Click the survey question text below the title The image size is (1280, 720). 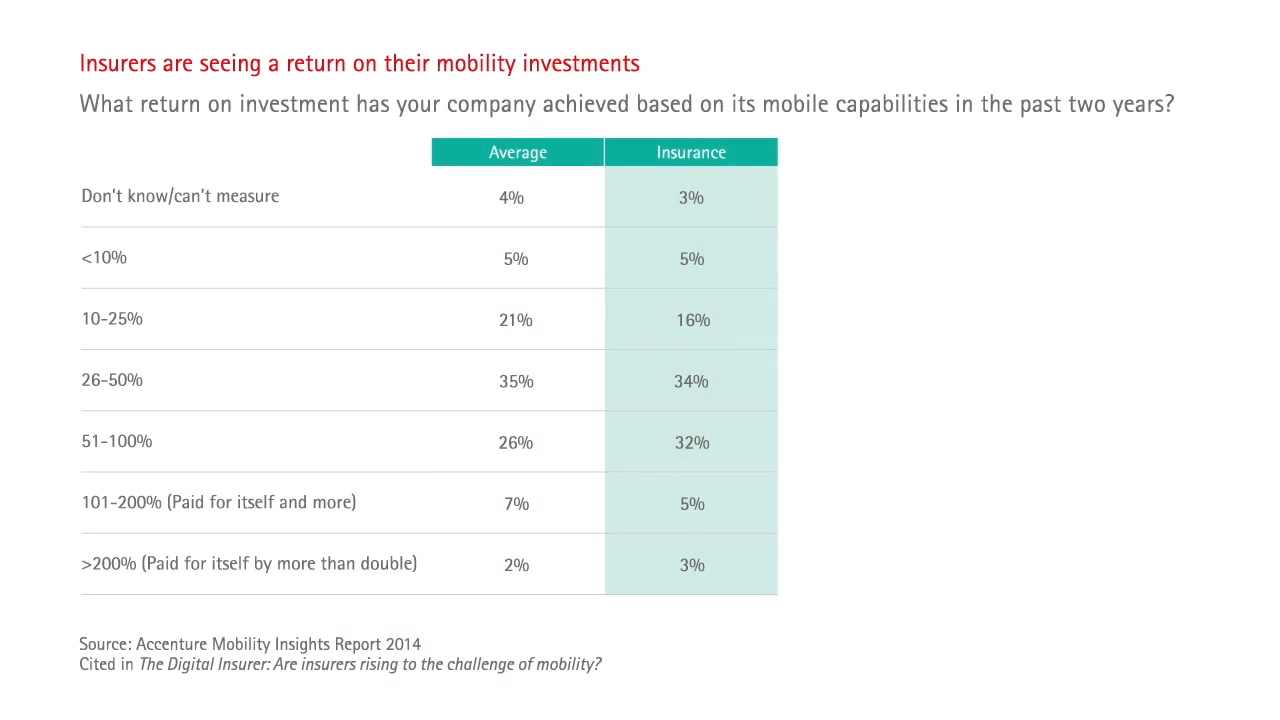pyautogui.click(x=626, y=104)
